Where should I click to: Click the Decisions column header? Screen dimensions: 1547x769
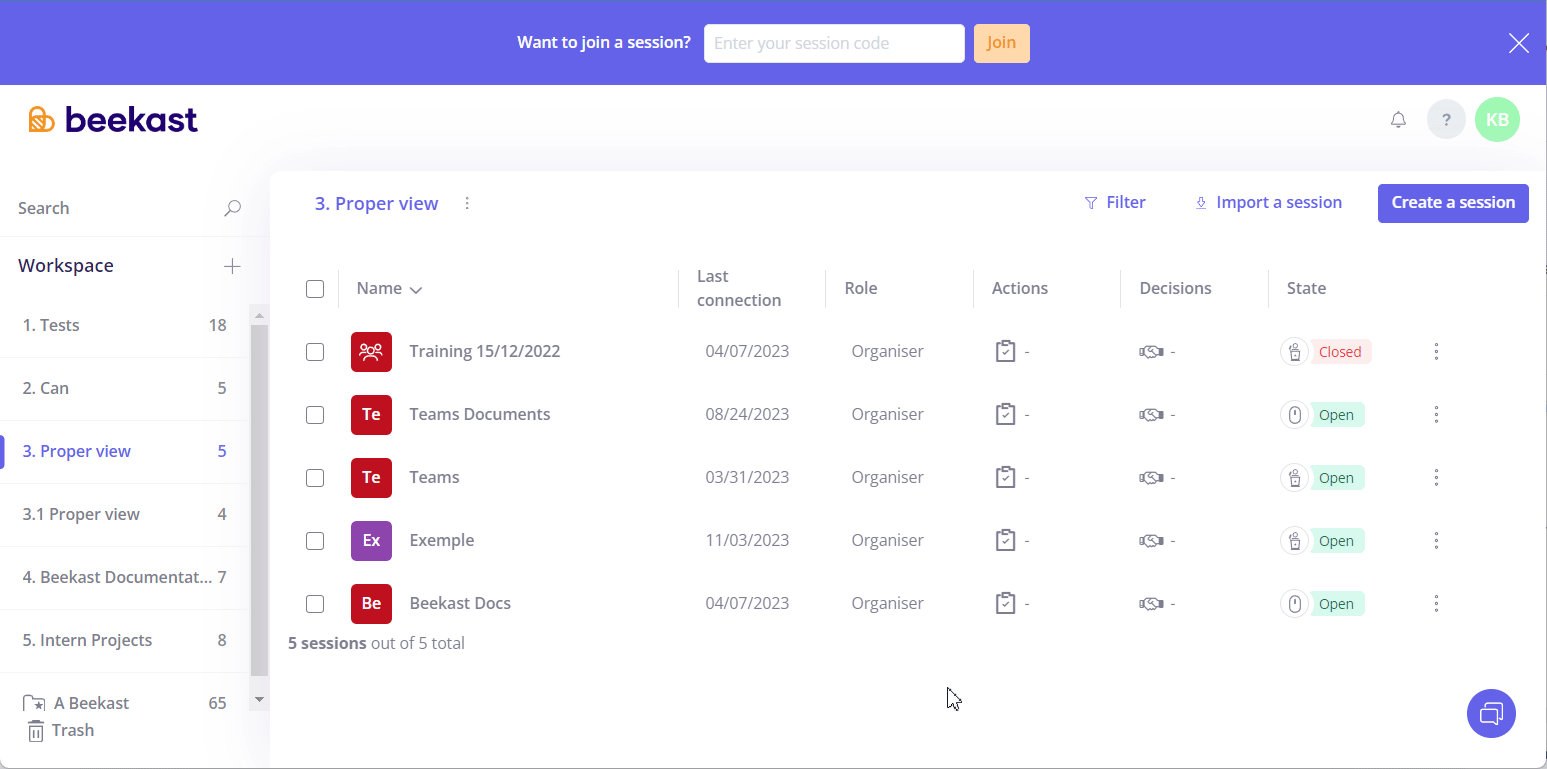[1175, 288]
